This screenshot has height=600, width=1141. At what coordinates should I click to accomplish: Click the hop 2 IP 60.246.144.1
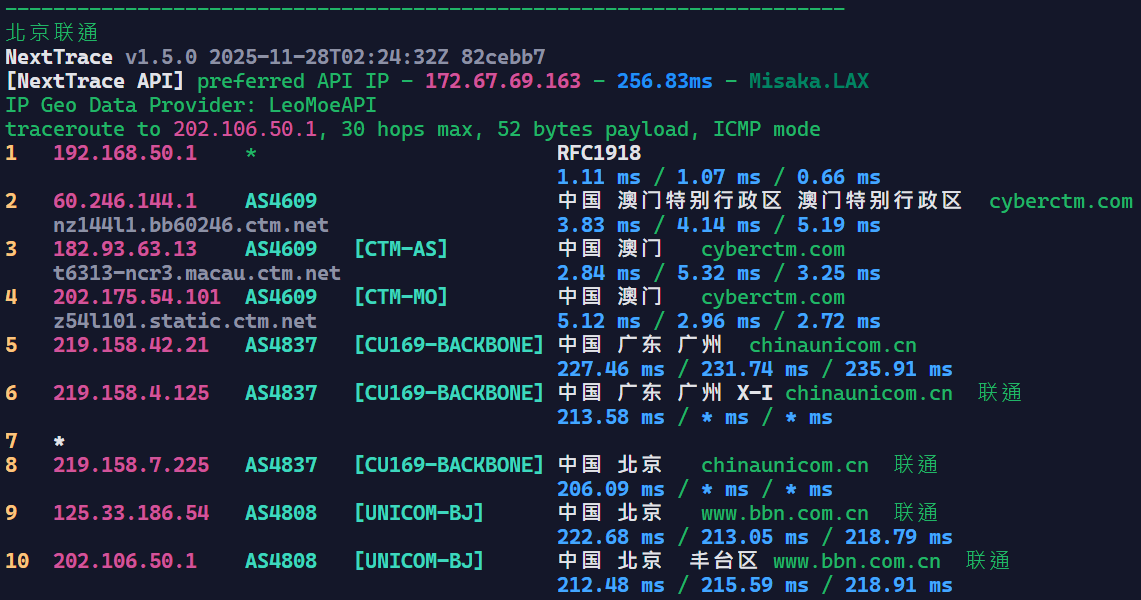point(125,201)
